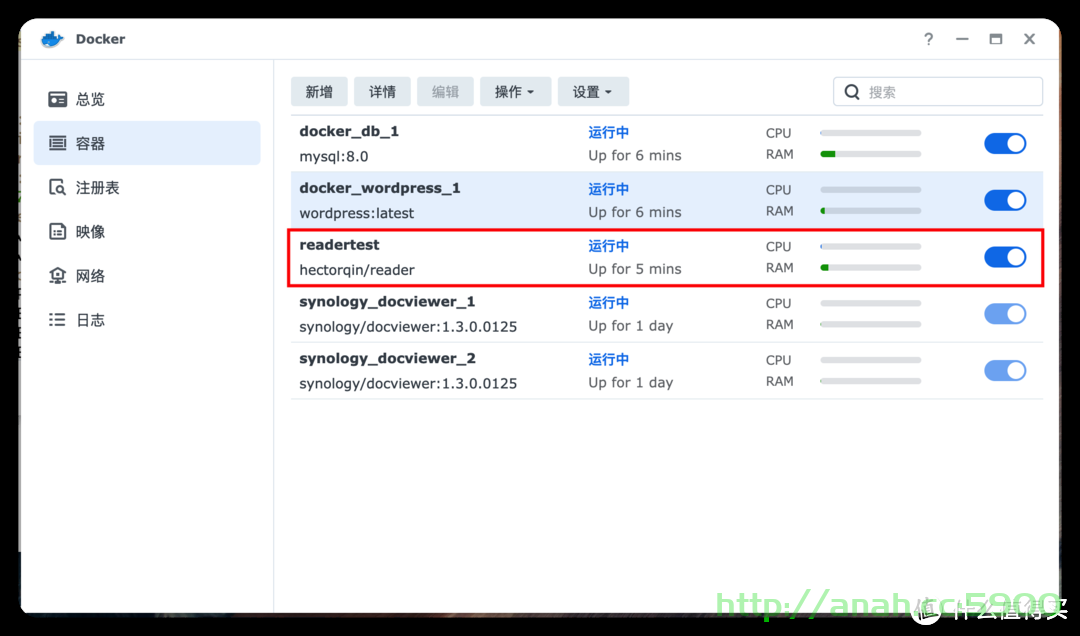Click the 日志 log sidebar icon
The height and width of the screenshot is (636, 1080).
(x=58, y=320)
